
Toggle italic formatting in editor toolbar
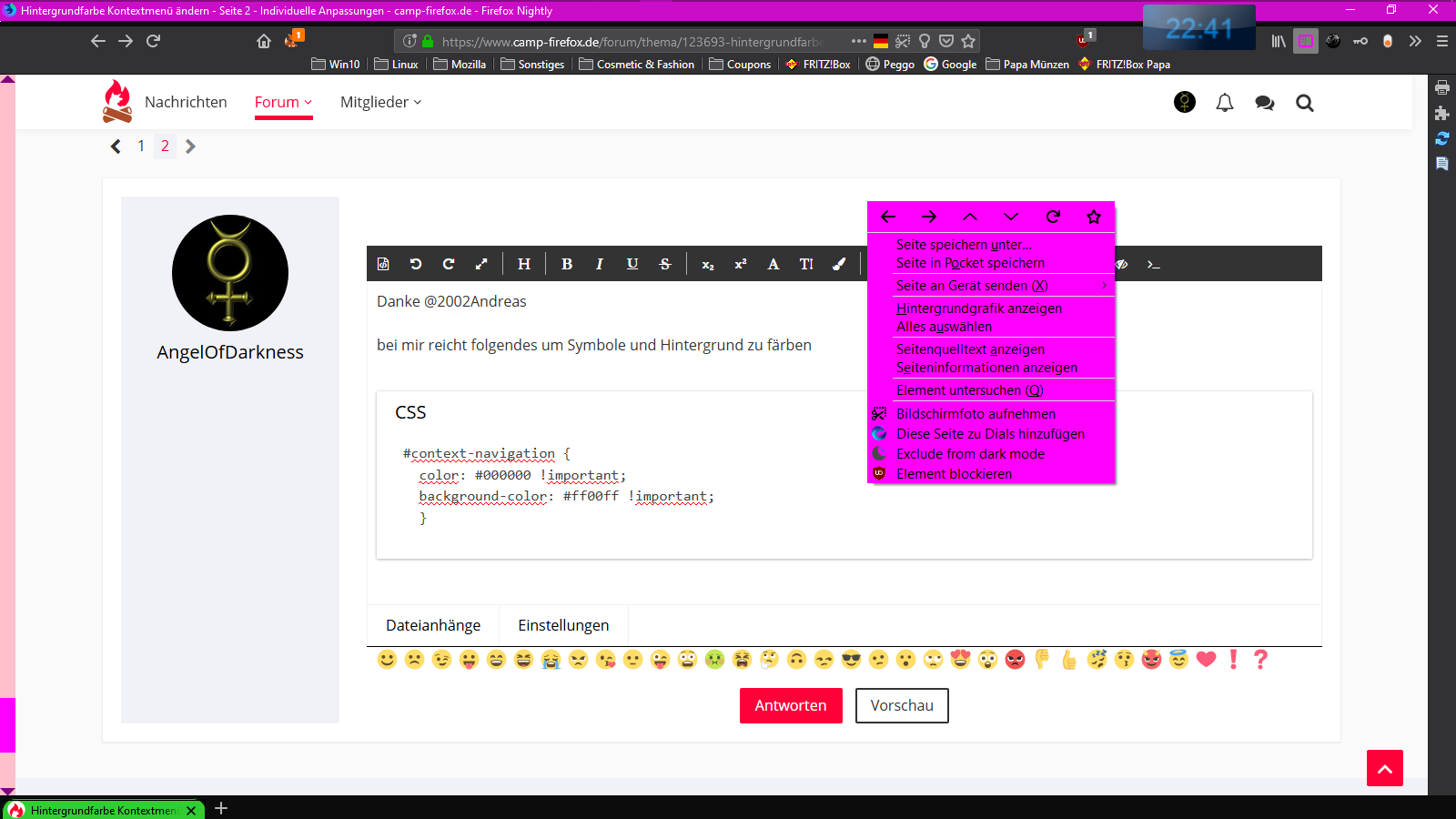pos(600,264)
